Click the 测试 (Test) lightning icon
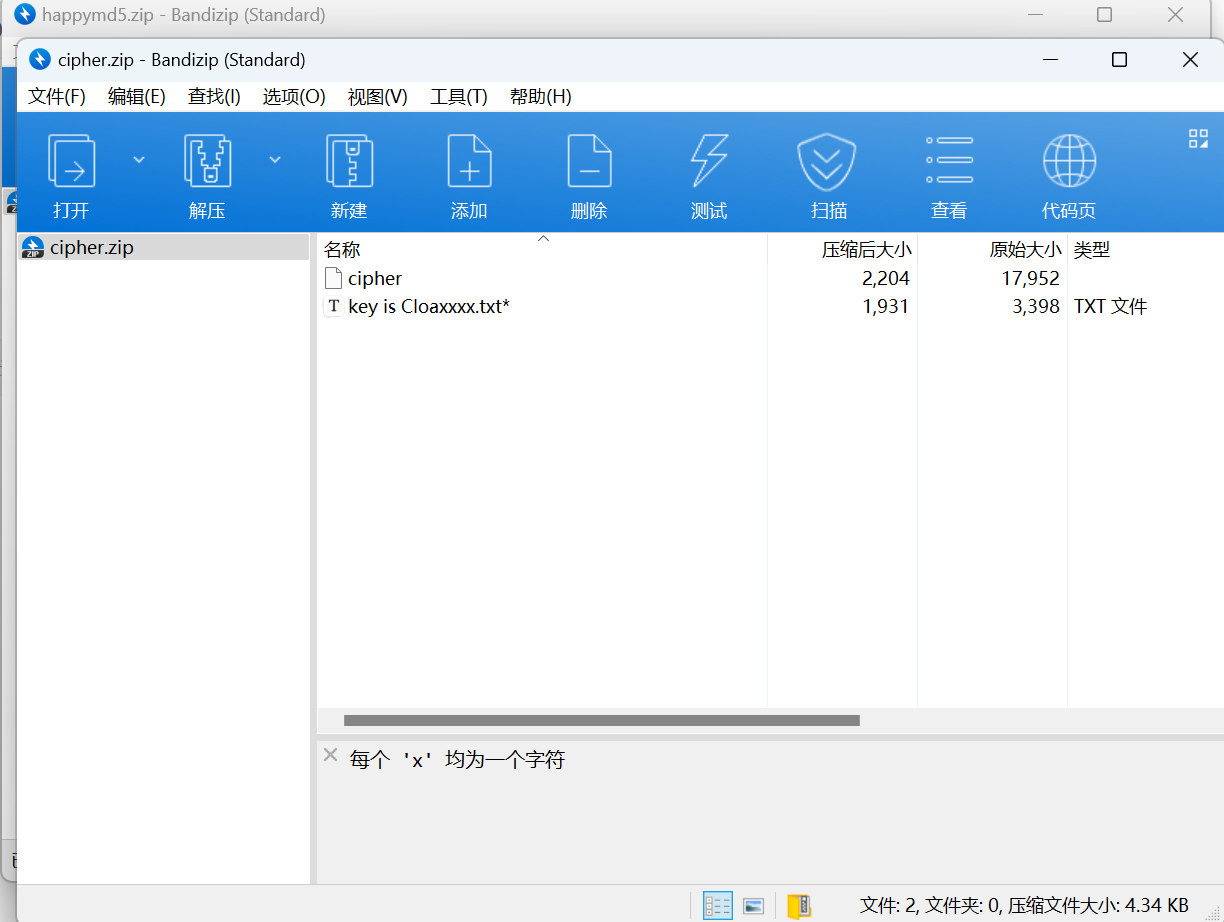 [709, 162]
